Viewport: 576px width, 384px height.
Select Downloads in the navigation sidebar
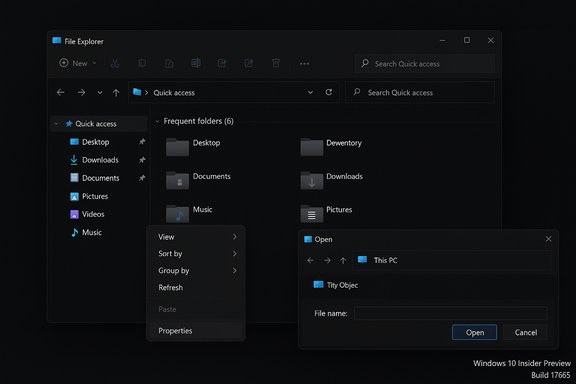100,160
